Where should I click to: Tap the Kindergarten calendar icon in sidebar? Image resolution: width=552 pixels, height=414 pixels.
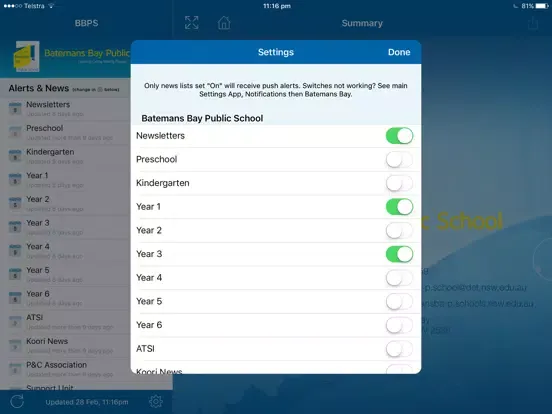(15, 156)
